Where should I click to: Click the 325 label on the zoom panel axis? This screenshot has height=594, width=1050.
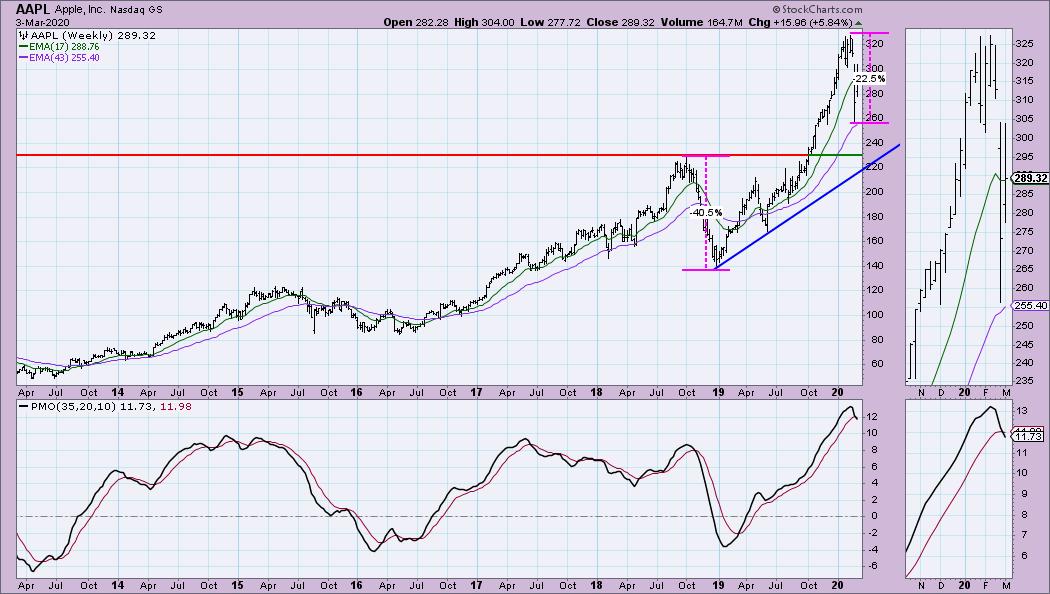point(1024,44)
